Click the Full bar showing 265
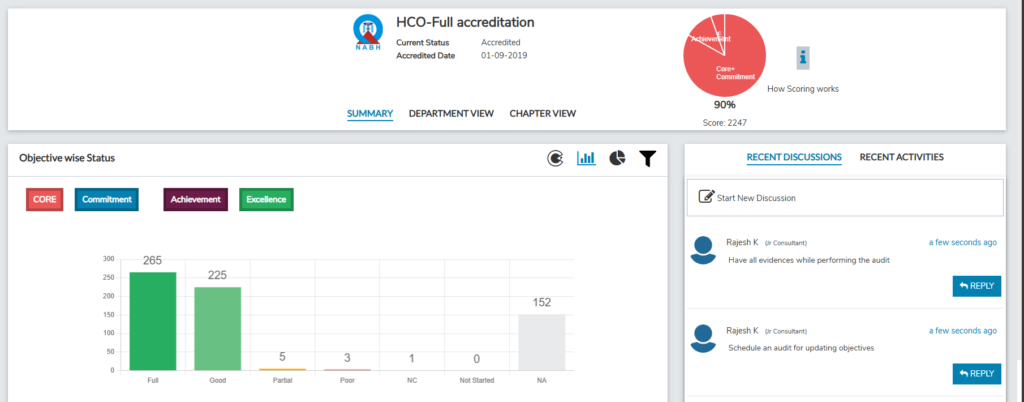1024x402 pixels. coord(152,320)
